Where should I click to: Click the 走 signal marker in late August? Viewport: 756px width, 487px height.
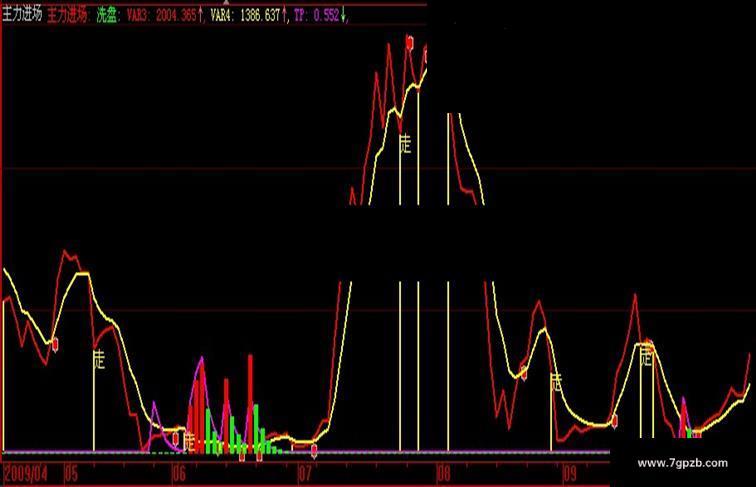556,382
